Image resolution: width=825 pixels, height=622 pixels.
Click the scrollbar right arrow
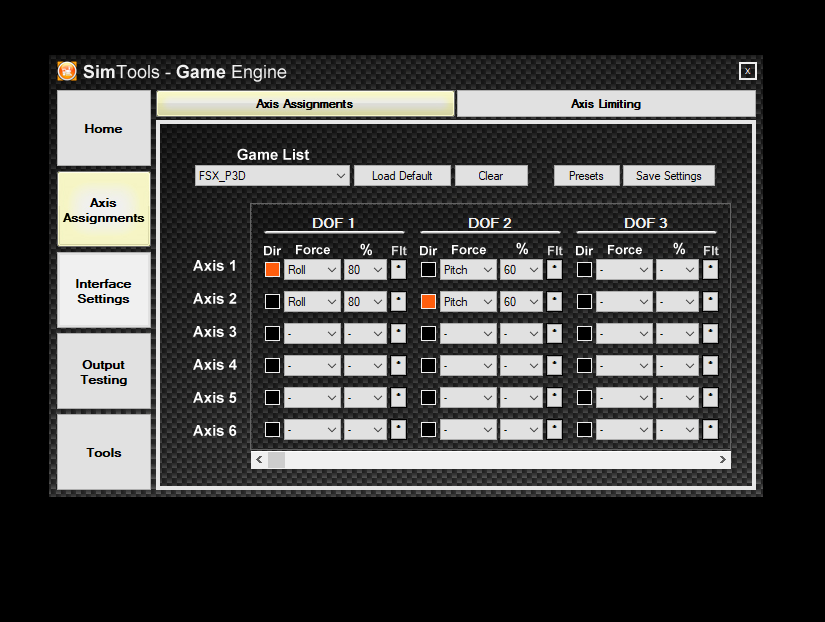(x=722, y=459)
